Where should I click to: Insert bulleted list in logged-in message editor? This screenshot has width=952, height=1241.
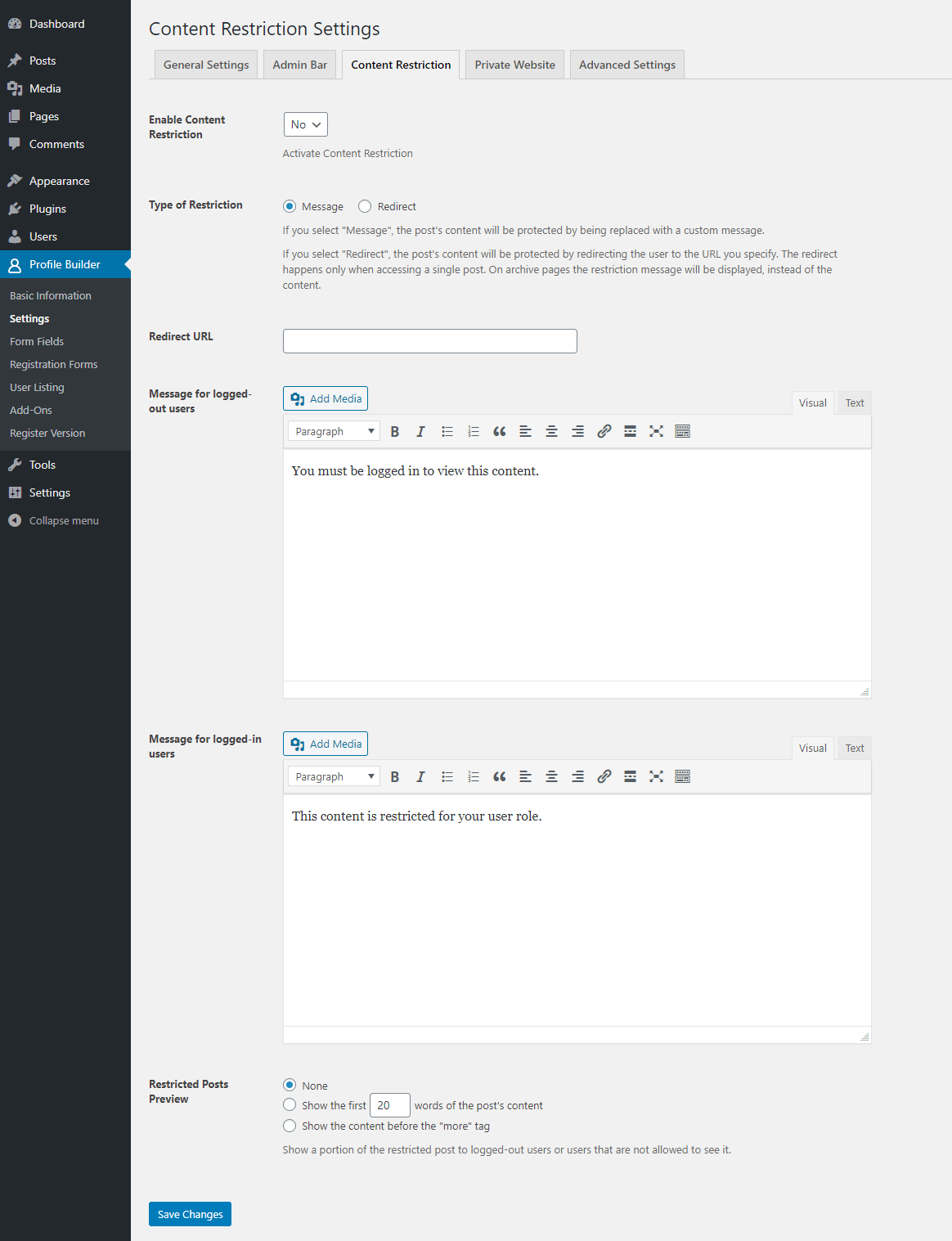447,776
